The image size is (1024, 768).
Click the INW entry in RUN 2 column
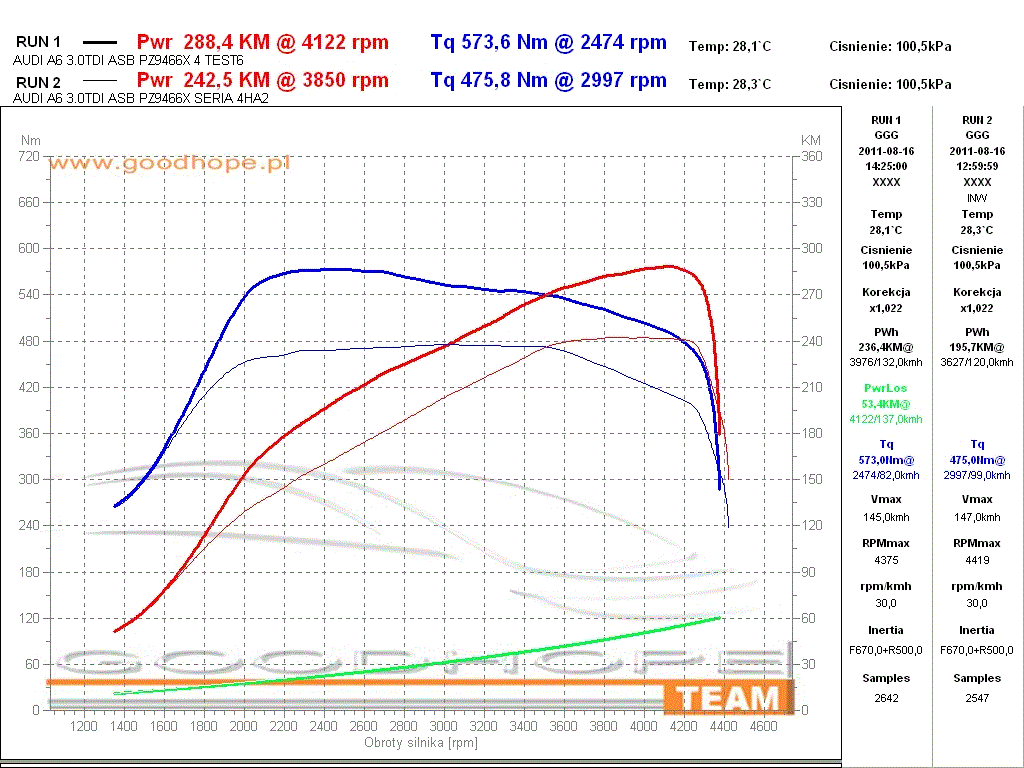977,198
